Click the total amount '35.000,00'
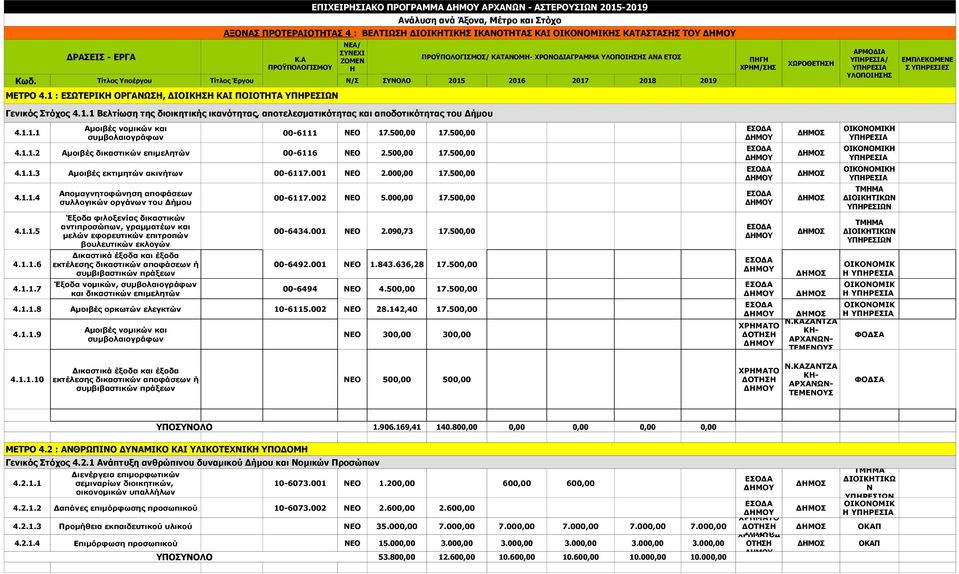This screenshot has width=959, height=574. 397,526
